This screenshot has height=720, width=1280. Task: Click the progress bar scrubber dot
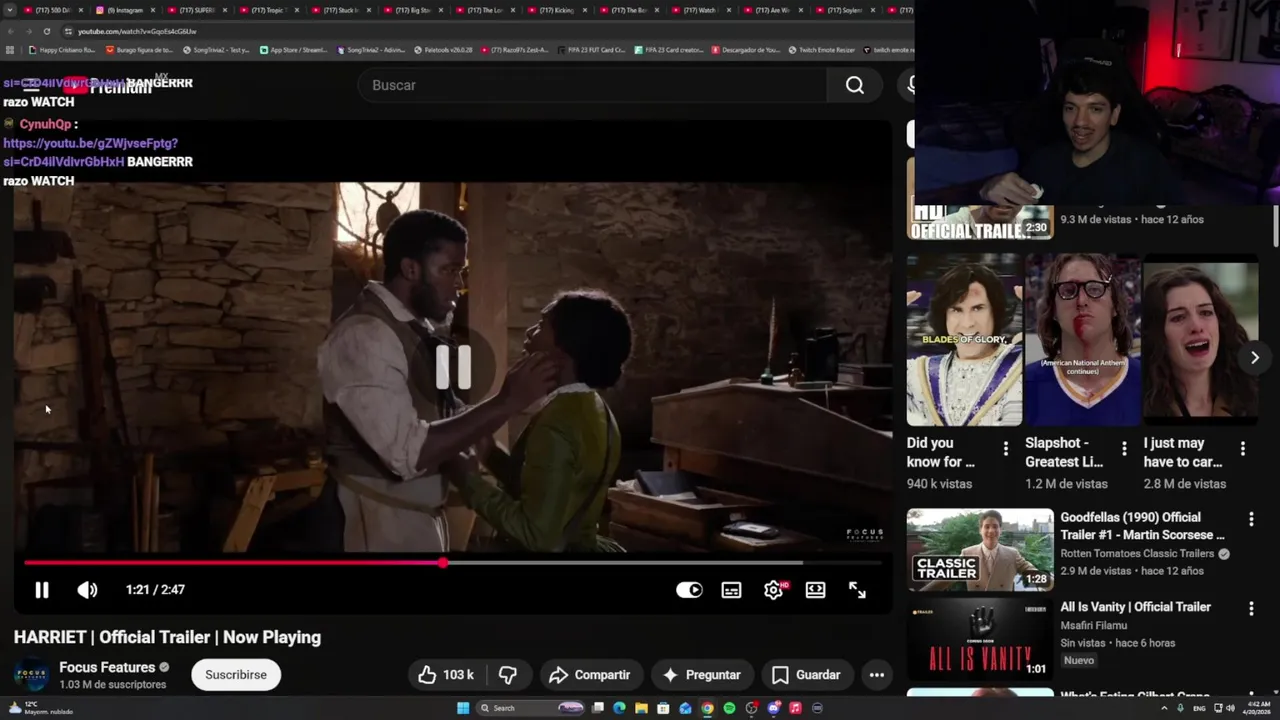pos(442,563)
